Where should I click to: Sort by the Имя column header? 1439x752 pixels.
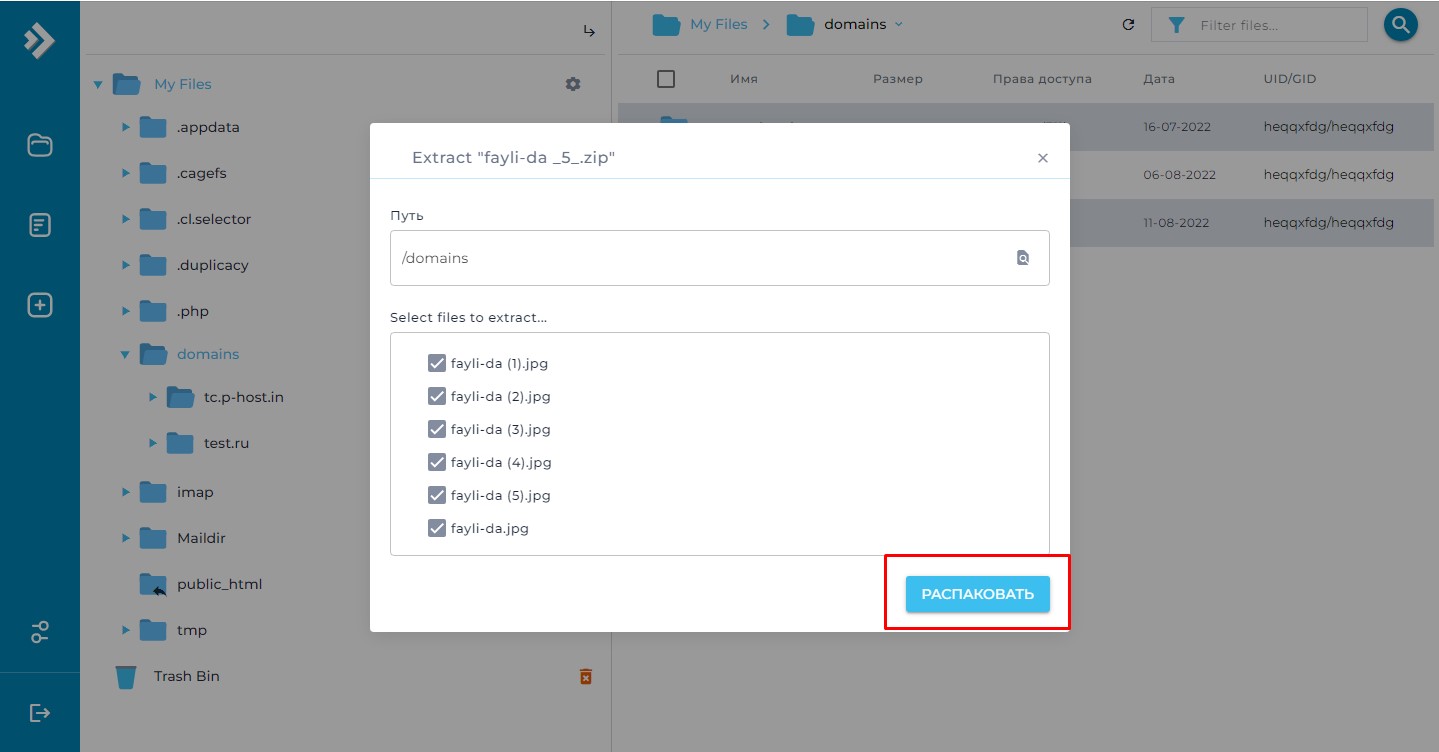743,79
